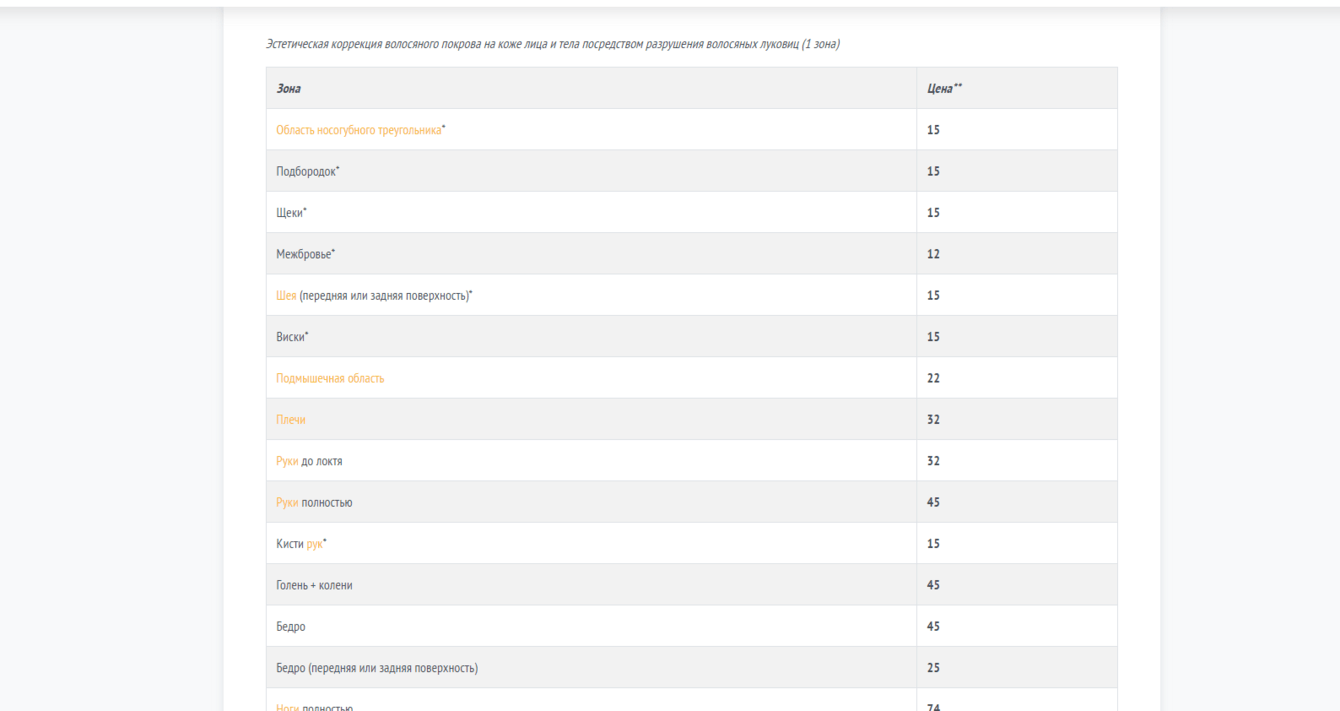Viewport: 1340px width, 711px height.
Task: Follow the "Шея" link
Action: pos(286,296)
